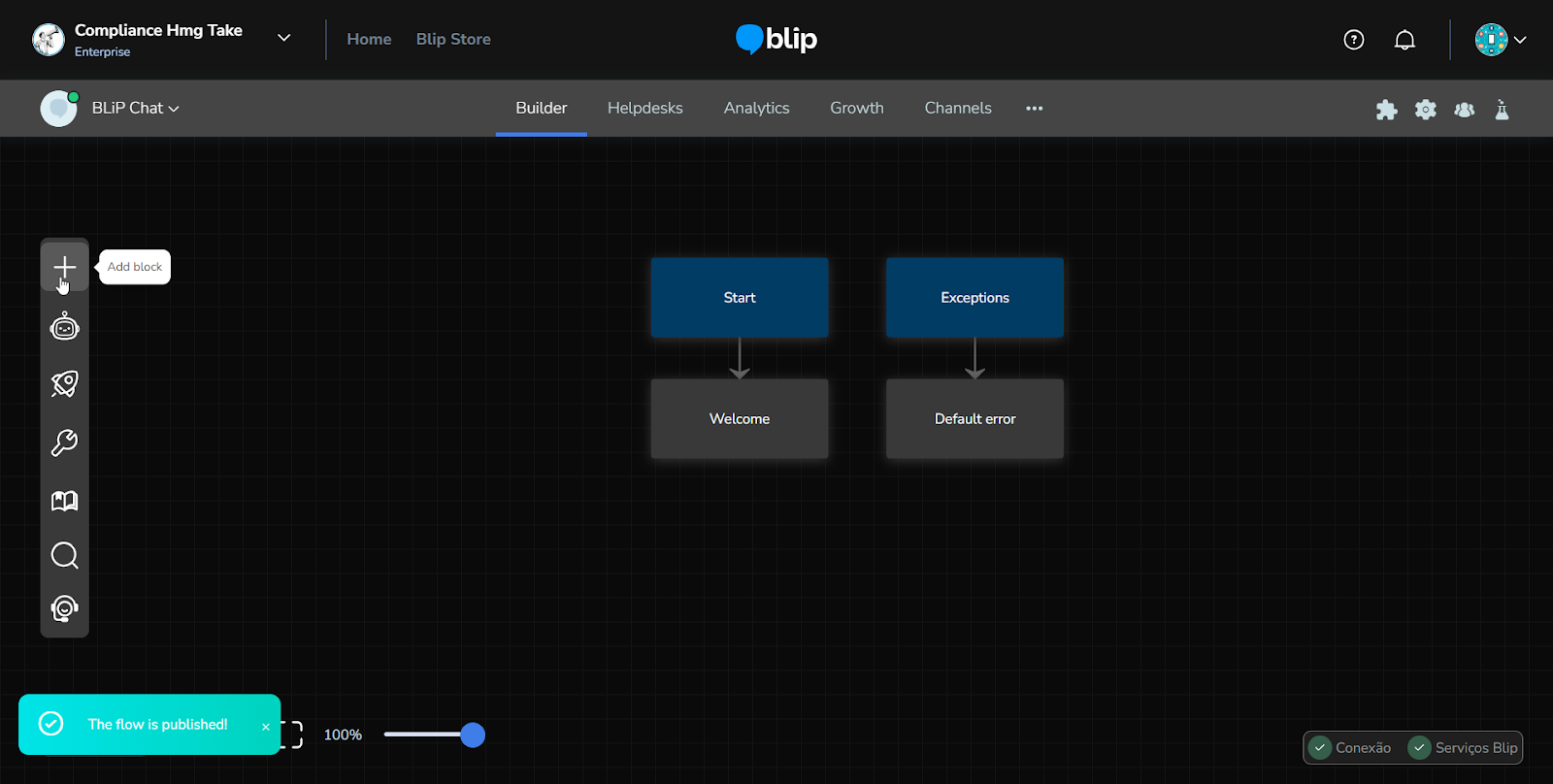Open the user avatar account menu
The height and width of the screenshot is (784, 1553).
coord(1500,40)
